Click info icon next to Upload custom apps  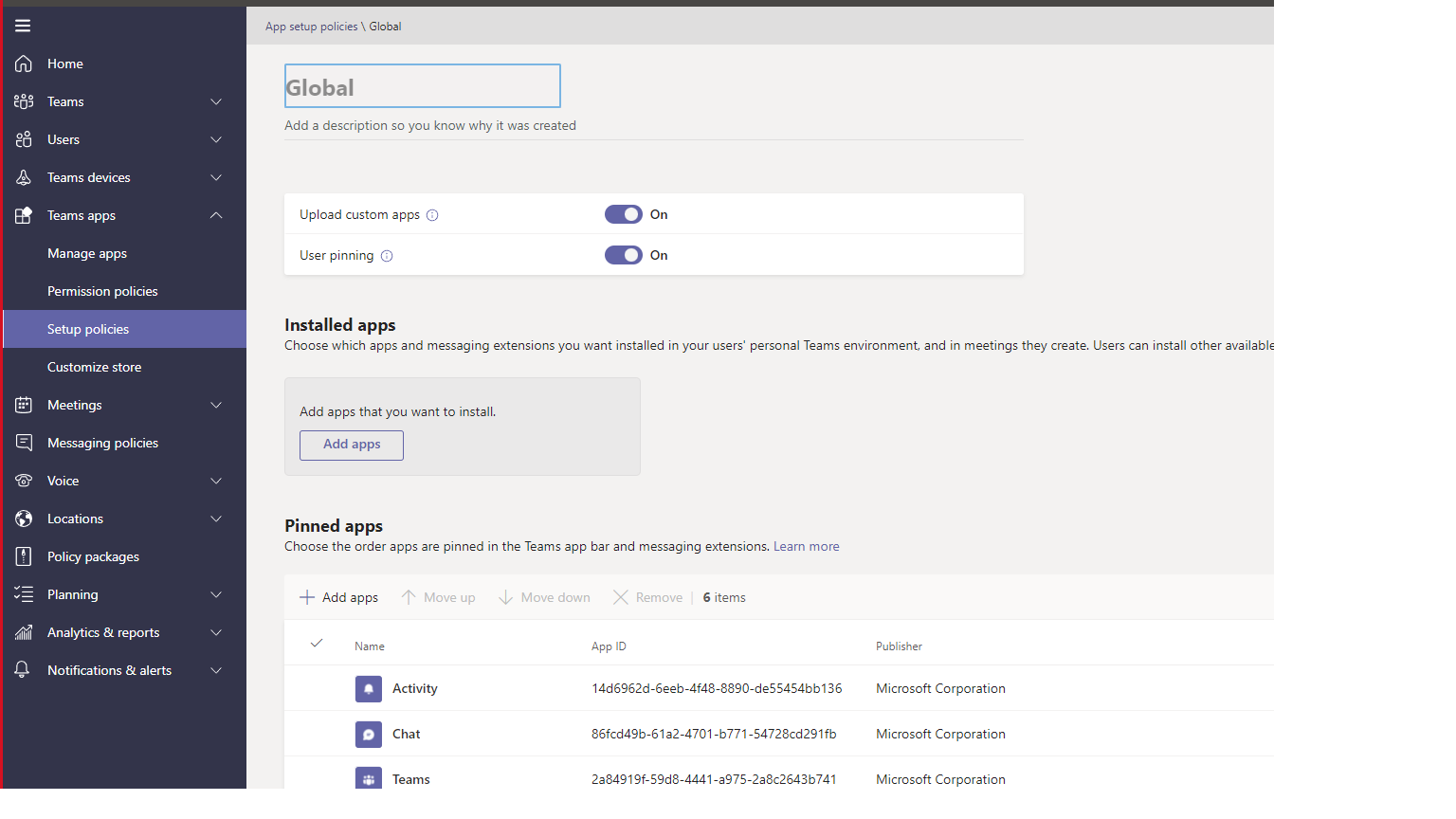(432, 215)
